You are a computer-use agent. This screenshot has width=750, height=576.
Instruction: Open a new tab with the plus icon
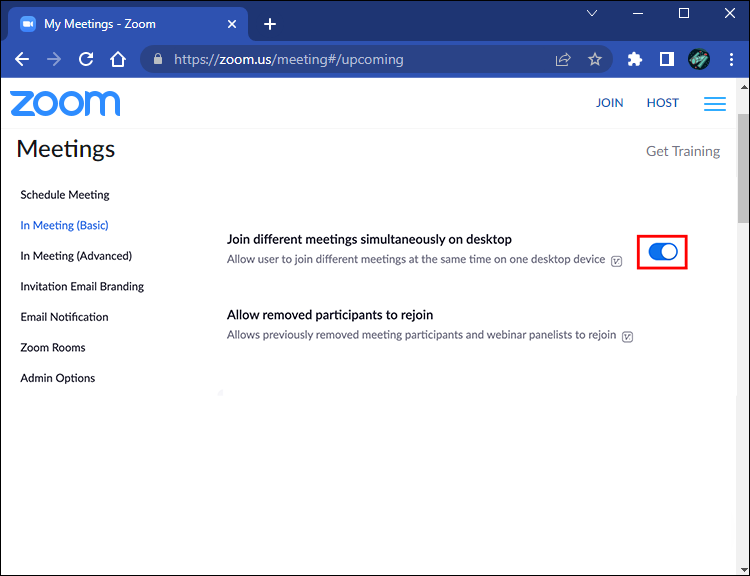pyautogui.click(x=270, y=24)
